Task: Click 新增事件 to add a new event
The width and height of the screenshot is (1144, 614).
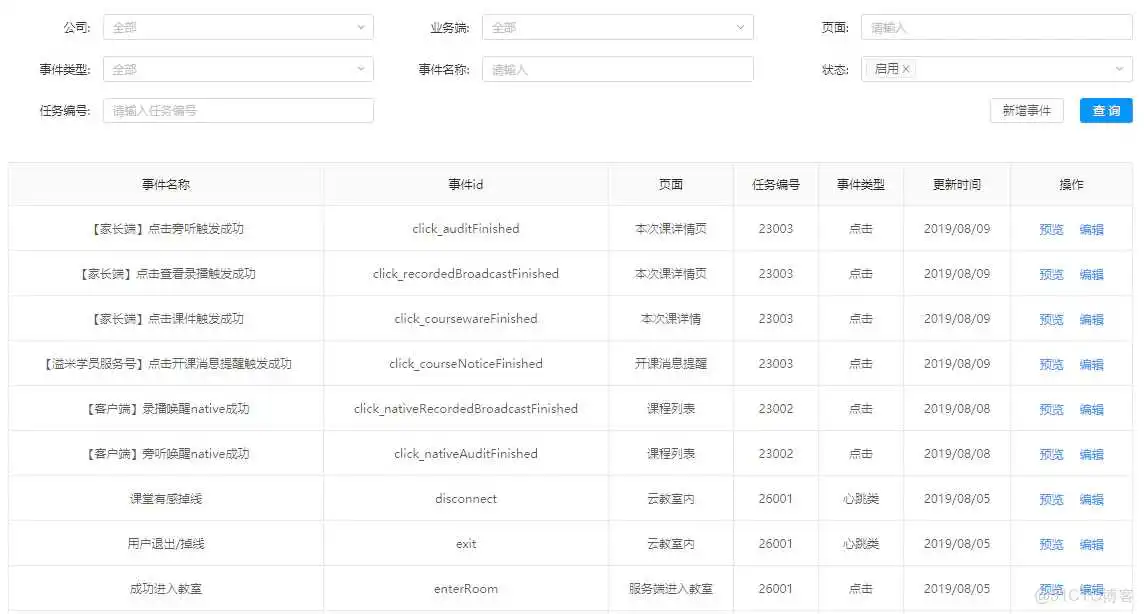Action: (x=1027, y=111)
